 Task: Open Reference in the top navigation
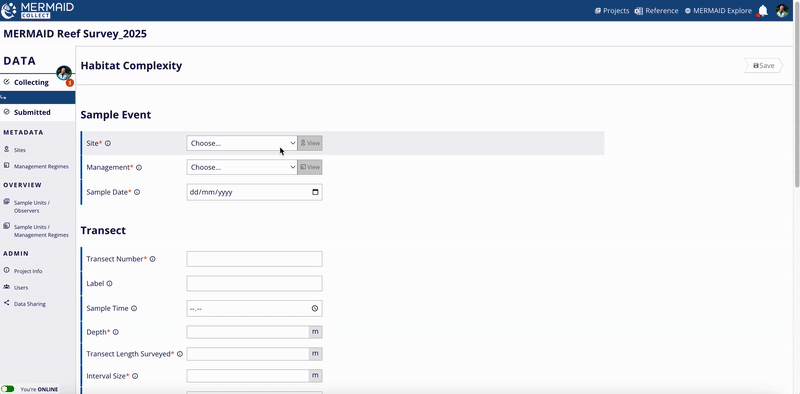(657, 11)
